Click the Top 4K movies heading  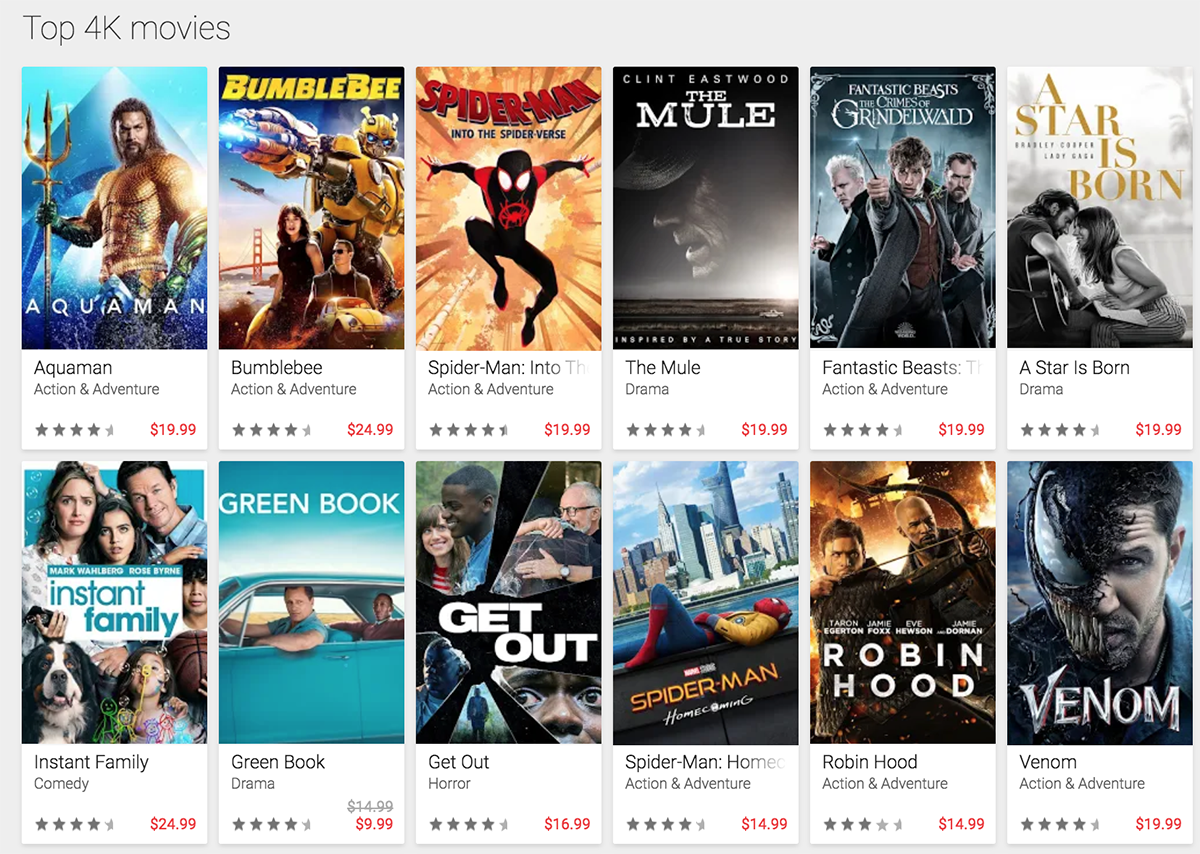(x=126, y=28)
